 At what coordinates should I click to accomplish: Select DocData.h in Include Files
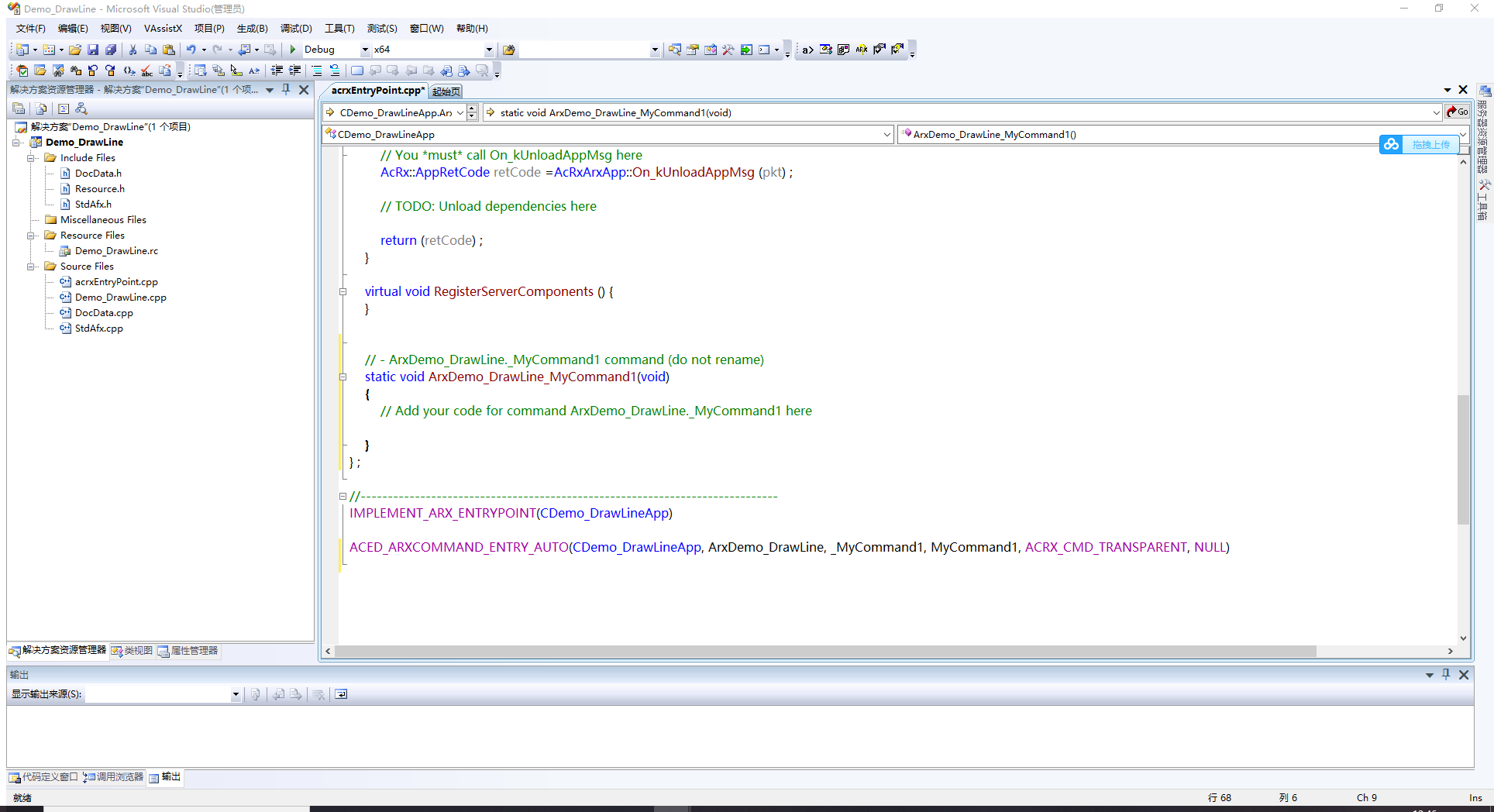98,174
